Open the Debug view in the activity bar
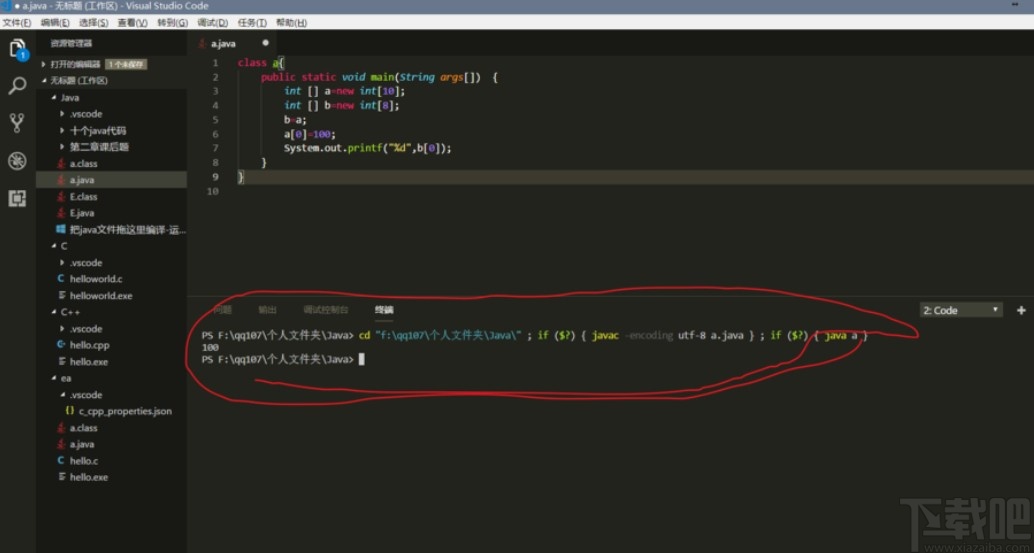Viewport: 1034px width, 553px height. click(18, 161)
